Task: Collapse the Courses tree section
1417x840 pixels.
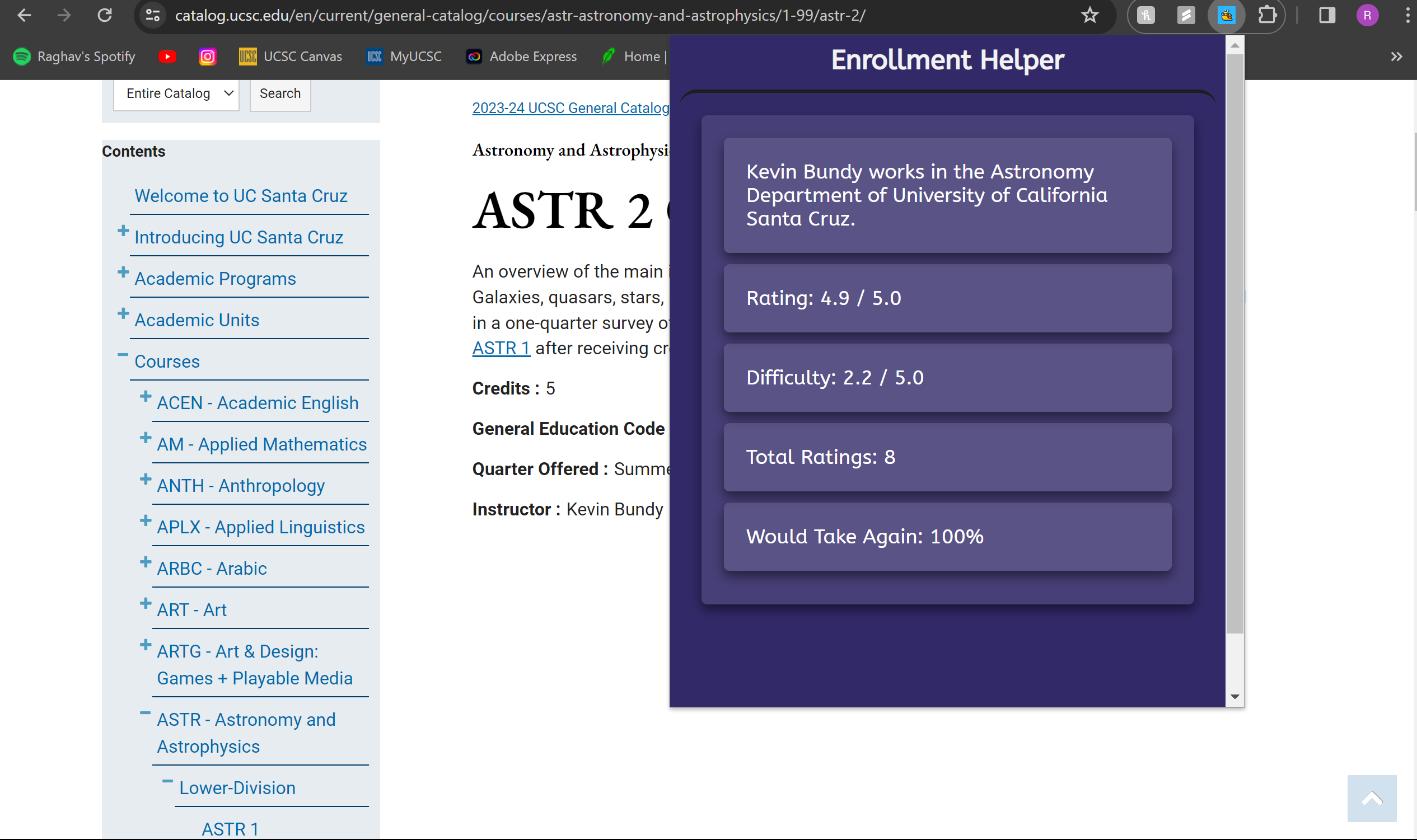Action: coord(123,355)
